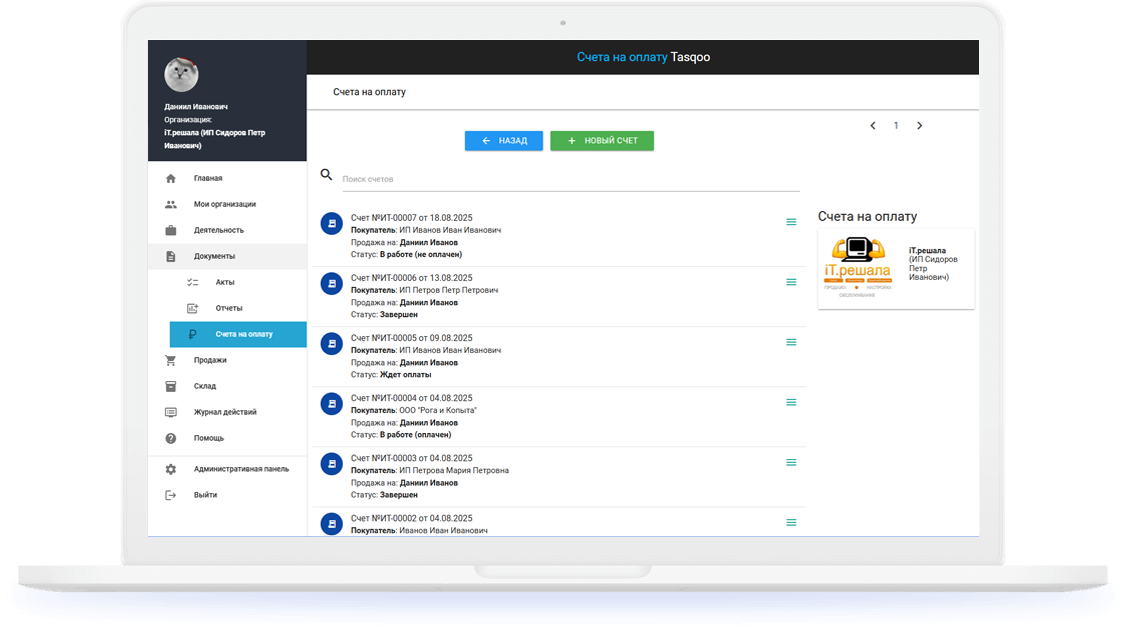Open the Главная menu item
Viewport: 1126px width, 630px height.
227,178
